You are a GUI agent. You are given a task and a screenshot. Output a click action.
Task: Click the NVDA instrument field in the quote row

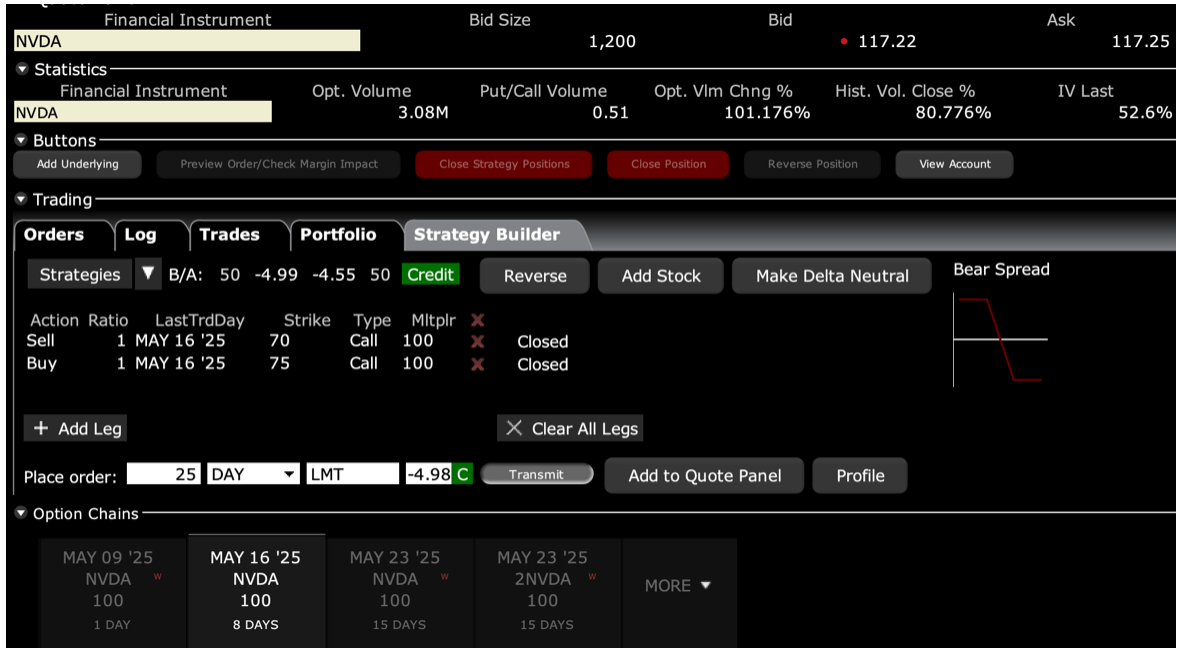tap(187, 41)
